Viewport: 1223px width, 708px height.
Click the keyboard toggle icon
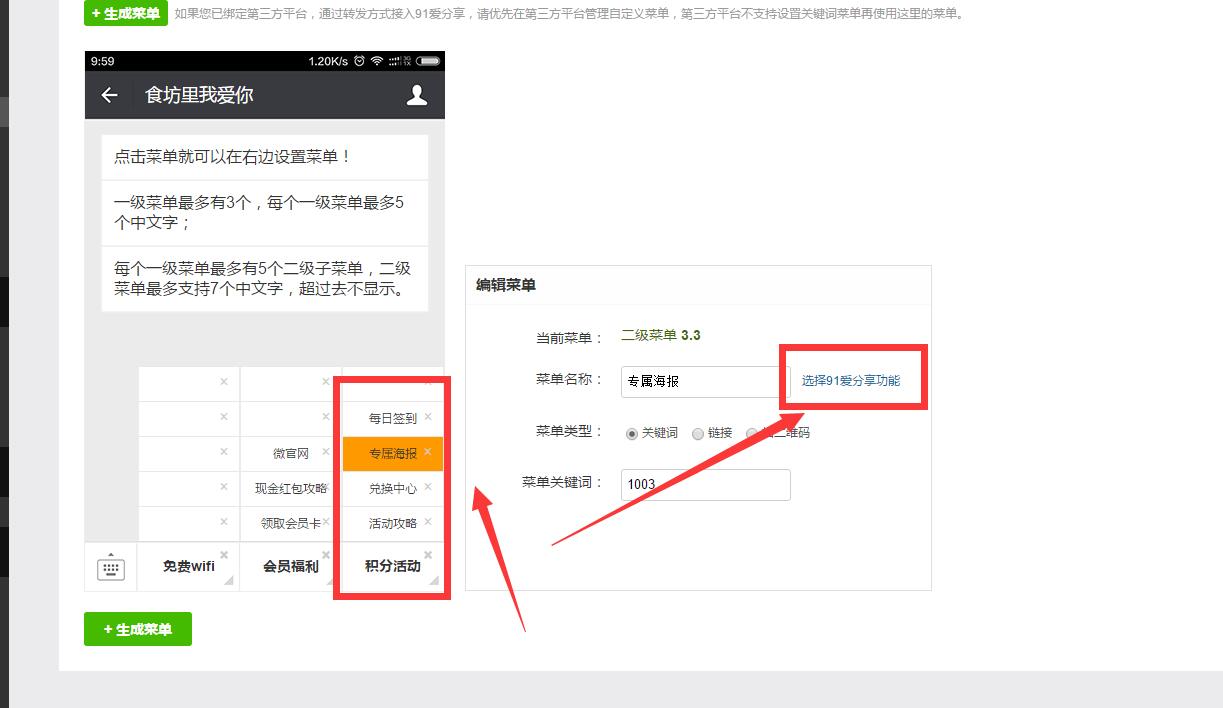coord(110,568)
